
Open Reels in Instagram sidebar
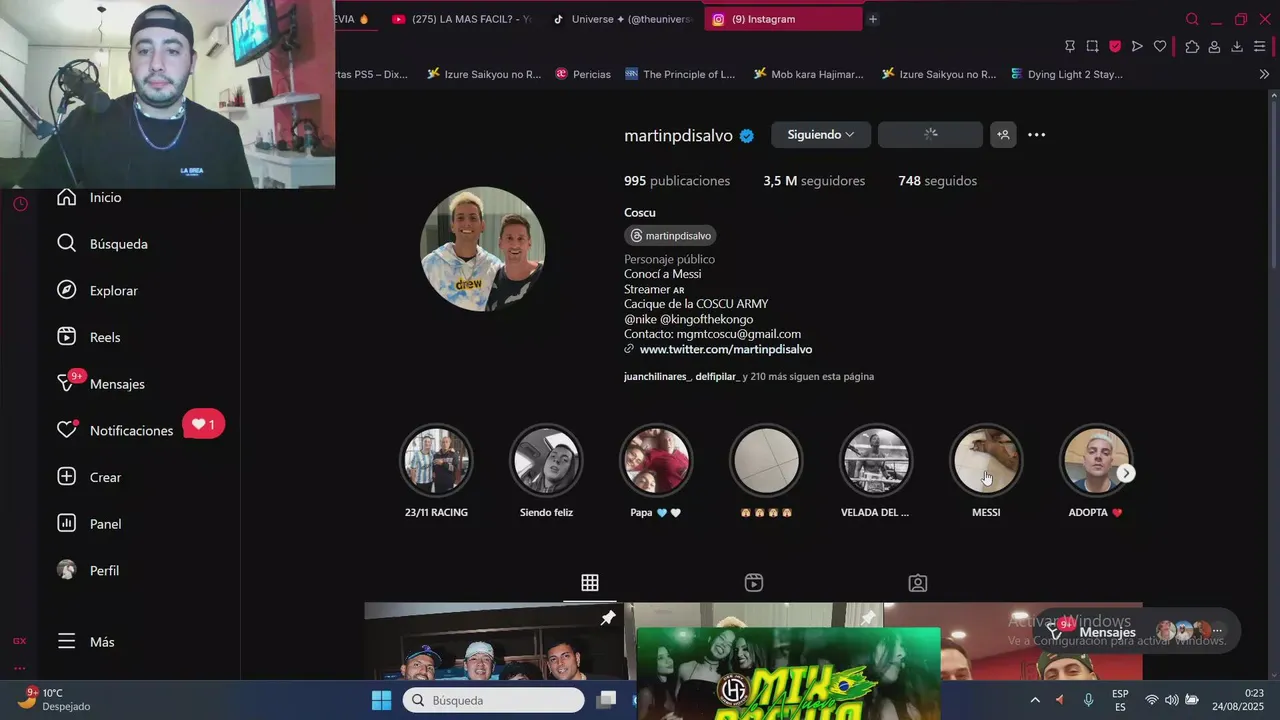88,337
